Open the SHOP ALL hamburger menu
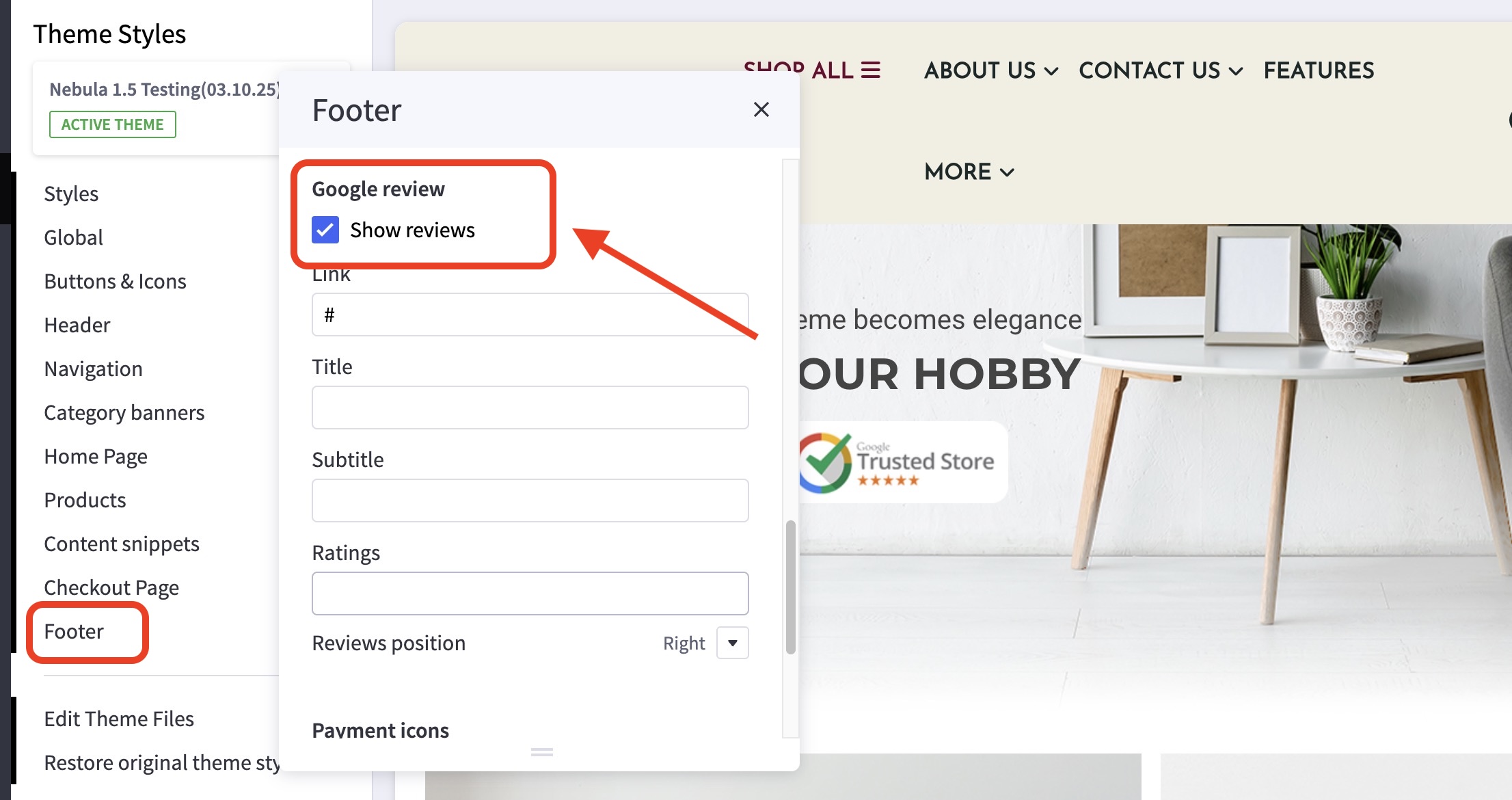The height and width of the screenshot is (800, 1512). (x=869, y=69)
